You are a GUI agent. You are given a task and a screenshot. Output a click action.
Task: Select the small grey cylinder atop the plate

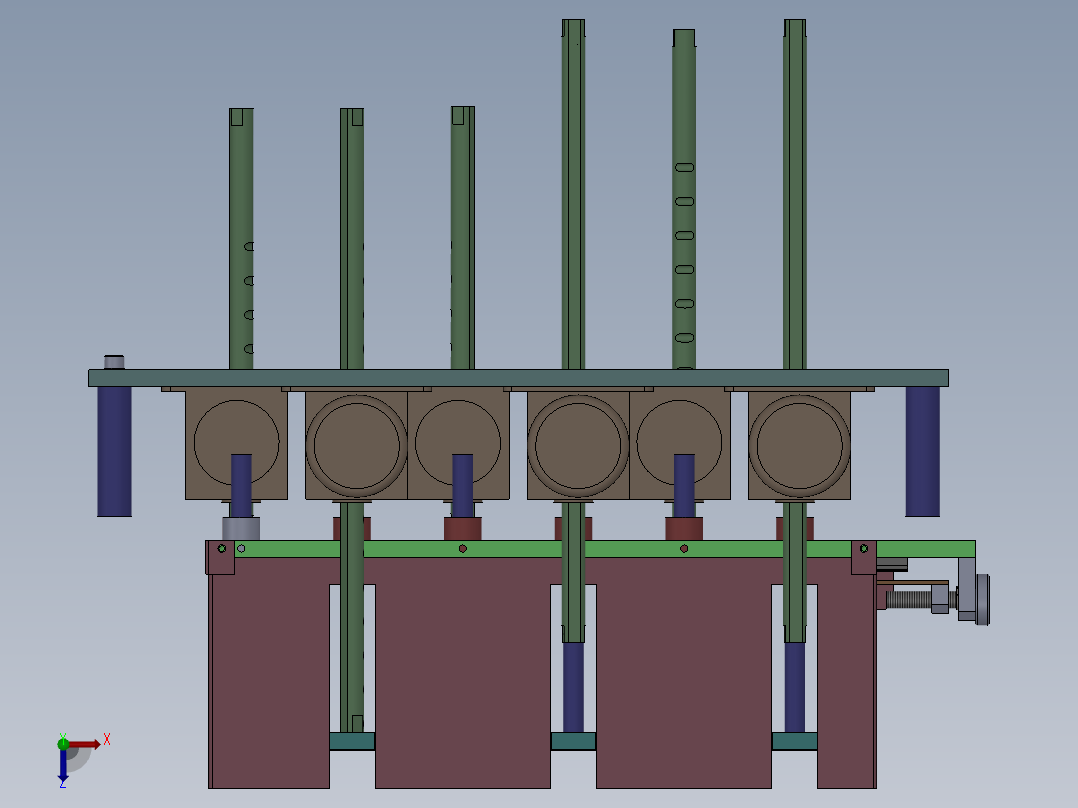pyautogui.click(x=114, y=362)
